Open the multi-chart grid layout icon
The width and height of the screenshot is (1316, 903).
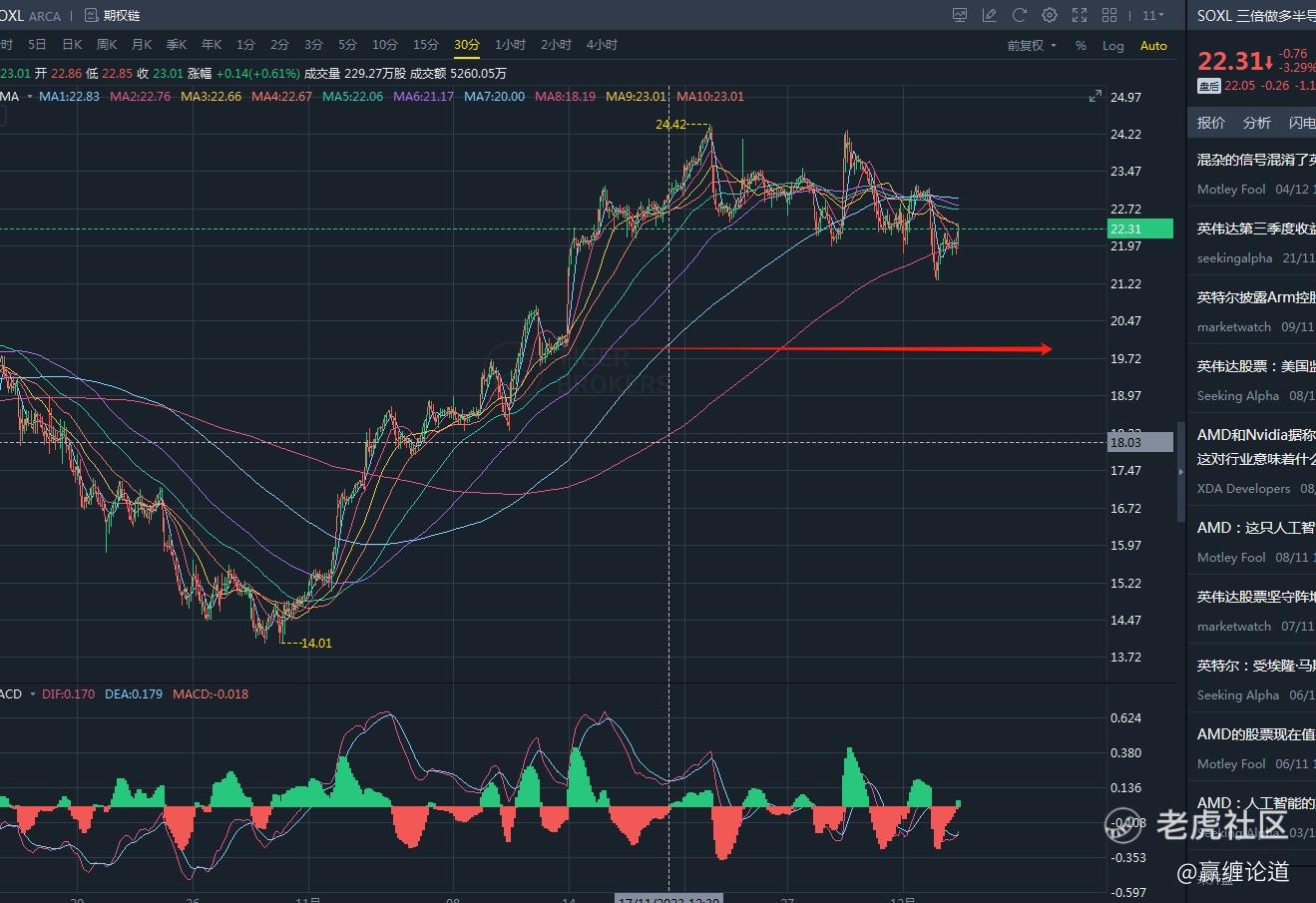pyautogui.click(x=1109, y=15)
